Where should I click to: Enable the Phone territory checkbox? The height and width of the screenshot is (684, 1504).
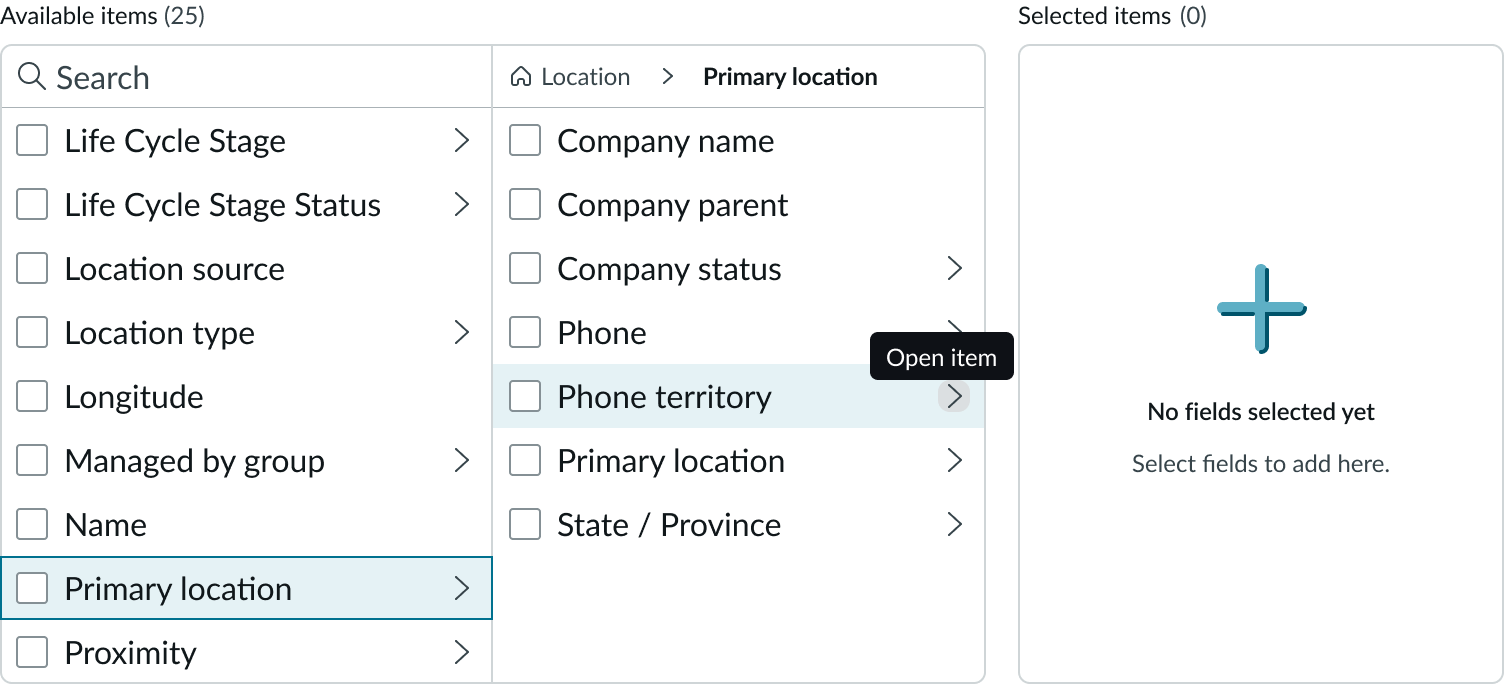[x=525, y=397]
